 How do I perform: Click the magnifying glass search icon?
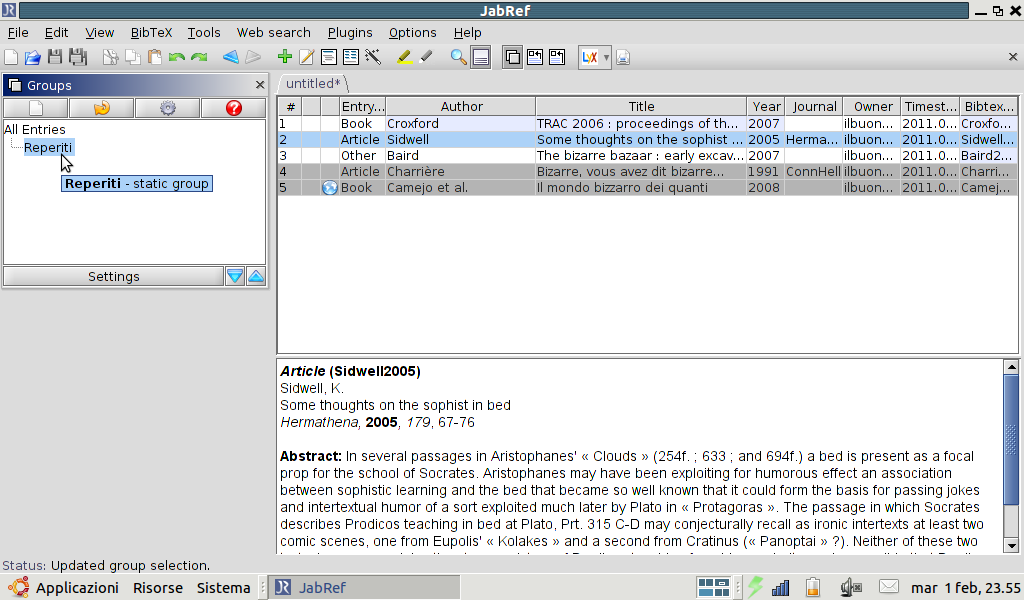pyautogui.click(x=458, y=57)
